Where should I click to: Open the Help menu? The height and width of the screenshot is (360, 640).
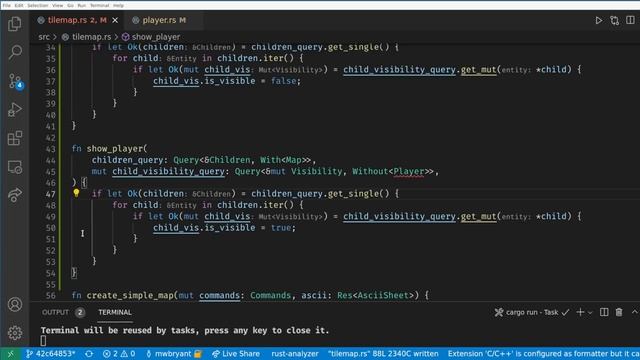coord(118,5)
